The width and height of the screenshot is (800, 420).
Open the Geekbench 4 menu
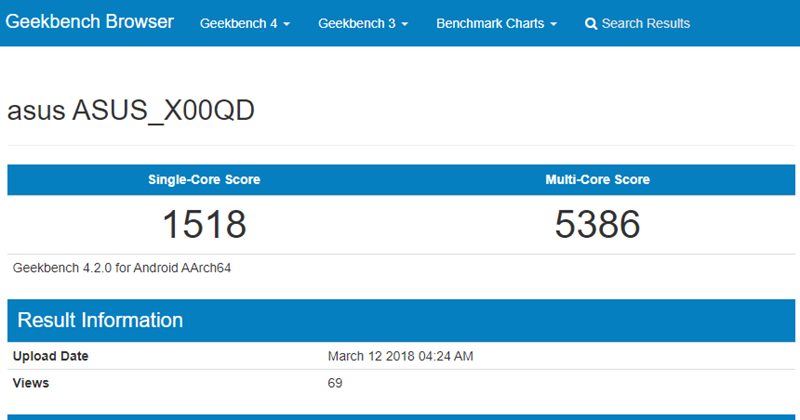pyautogui.click(x=245, y=23)
